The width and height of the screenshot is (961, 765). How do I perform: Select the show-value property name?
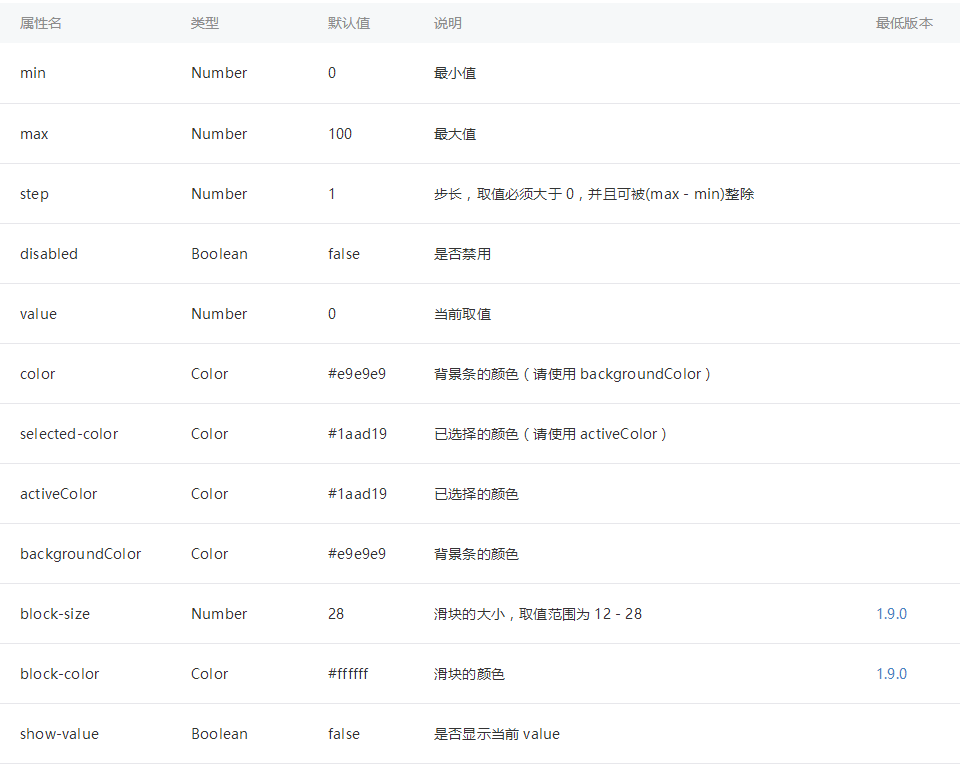coord(59,734)
